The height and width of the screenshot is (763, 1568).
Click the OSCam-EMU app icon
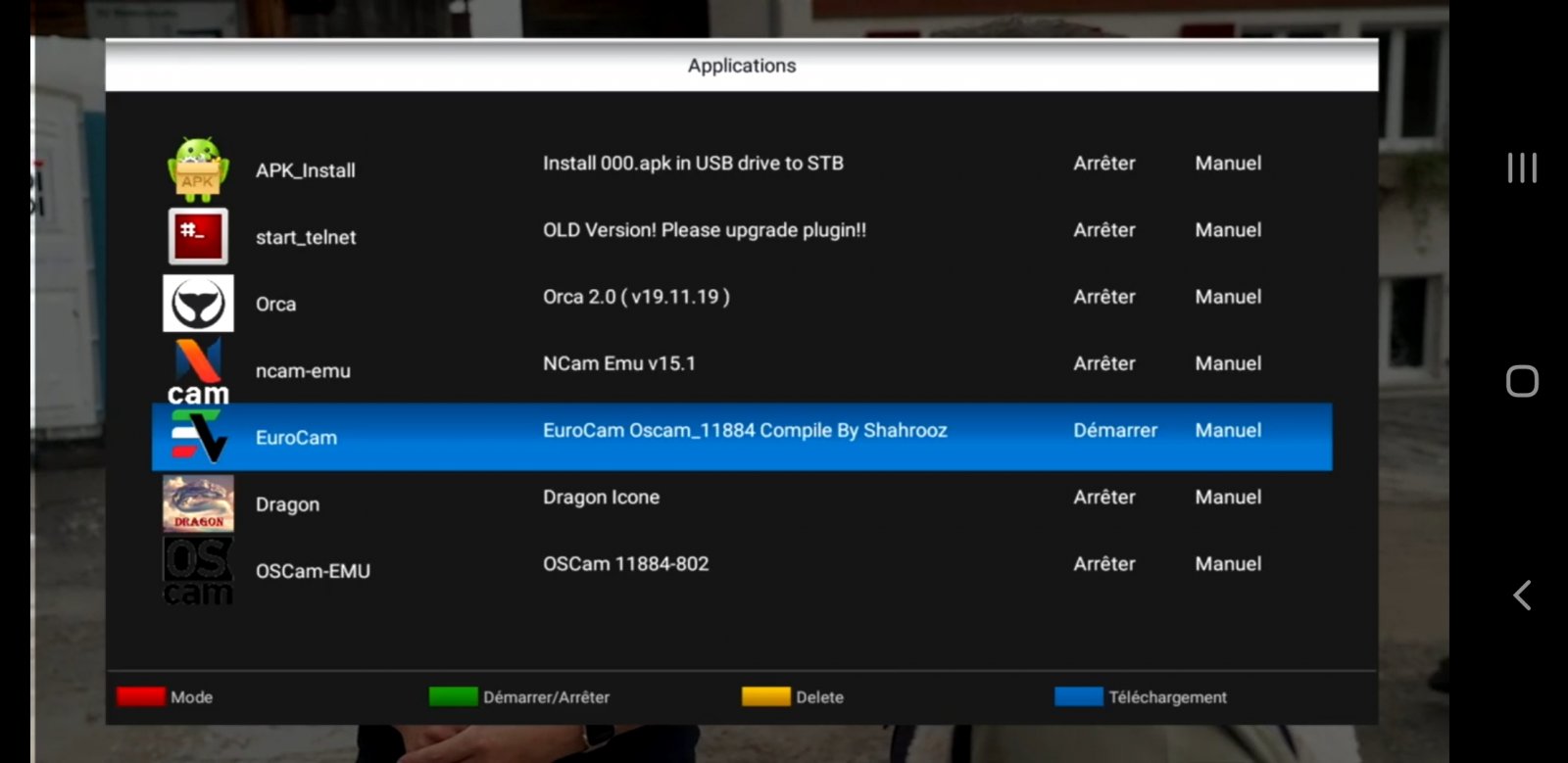(198, 571)
